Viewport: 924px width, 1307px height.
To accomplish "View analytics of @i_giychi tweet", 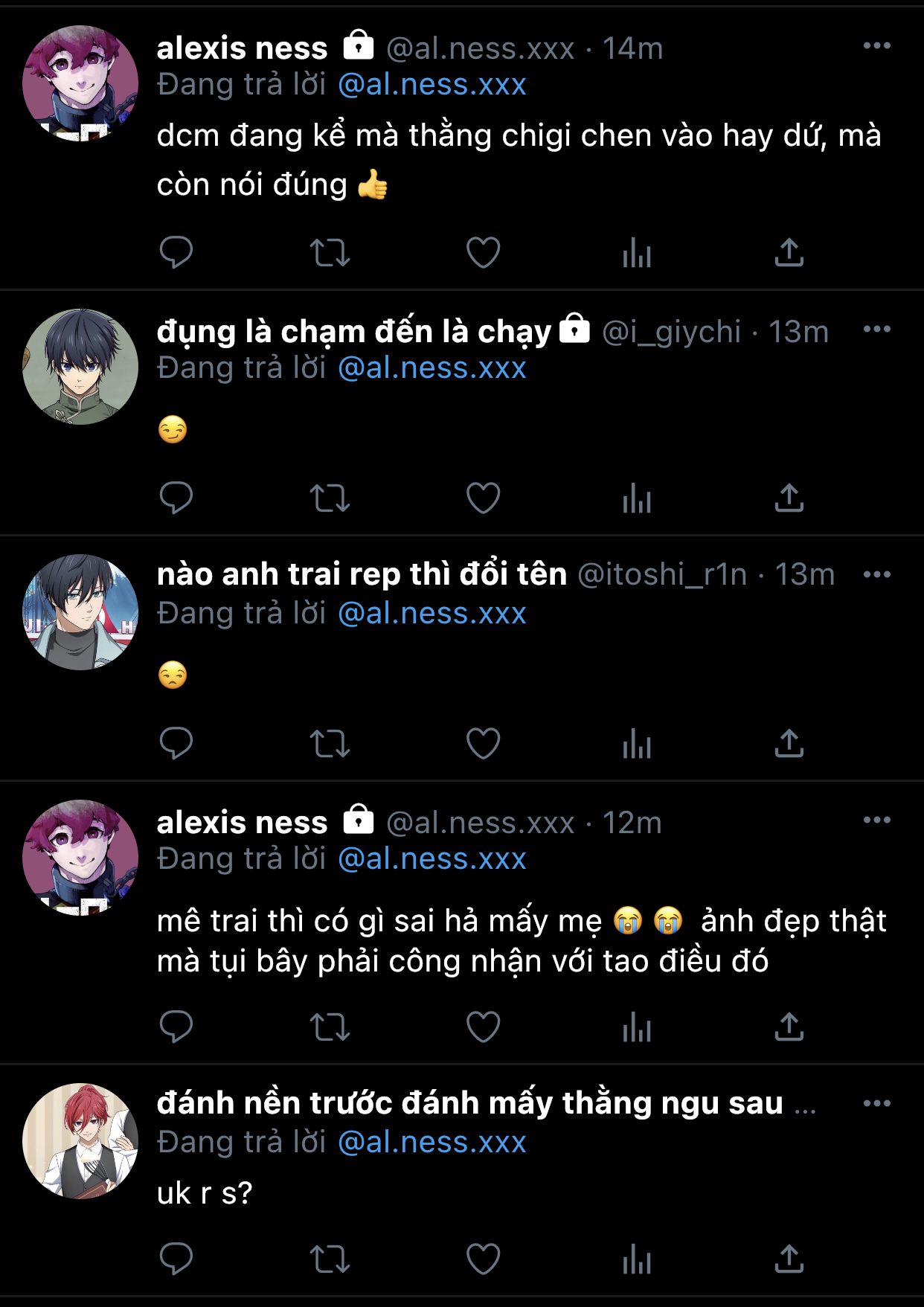I will [x=637, y=498].
